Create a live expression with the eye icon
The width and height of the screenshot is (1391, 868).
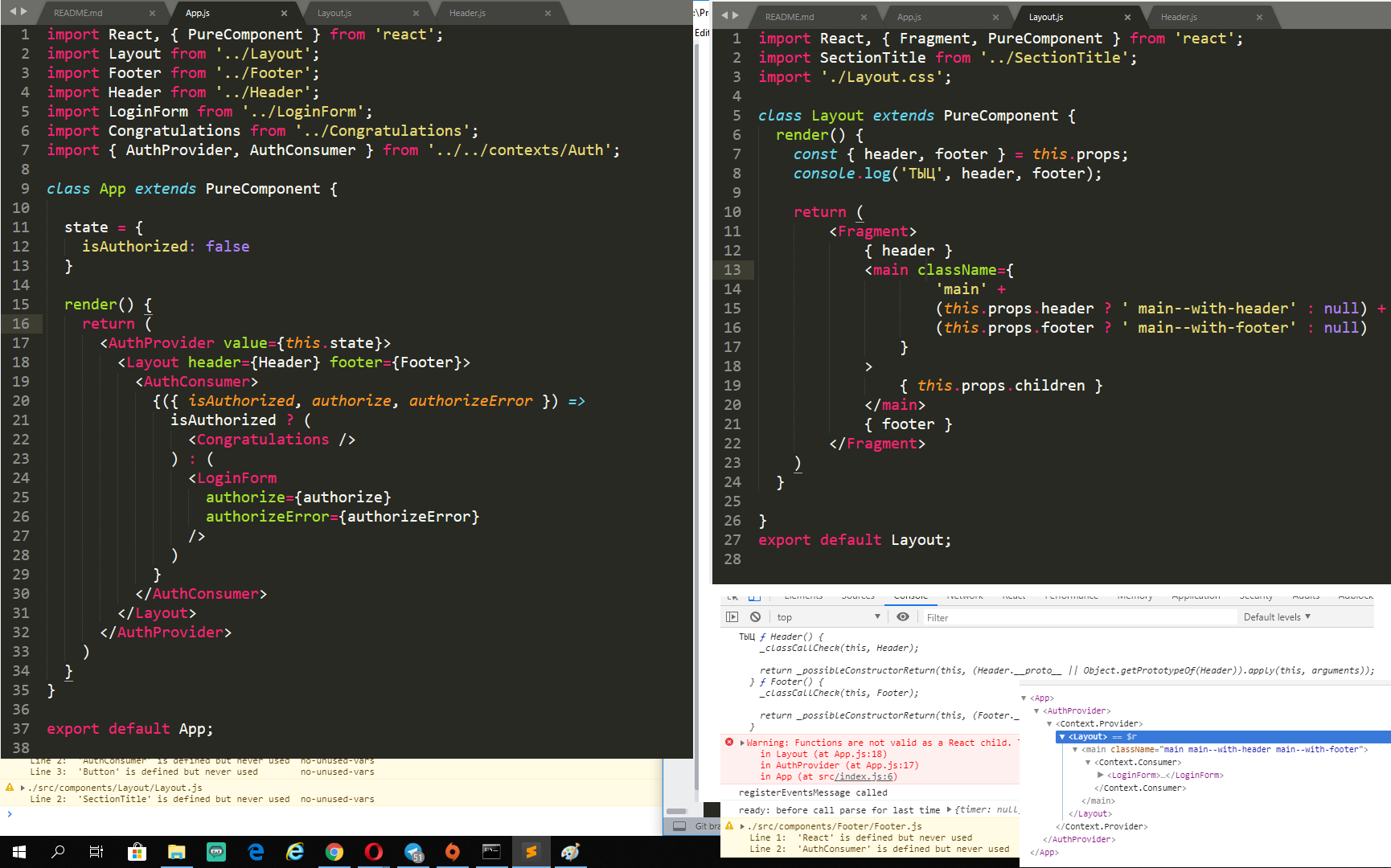903,617
